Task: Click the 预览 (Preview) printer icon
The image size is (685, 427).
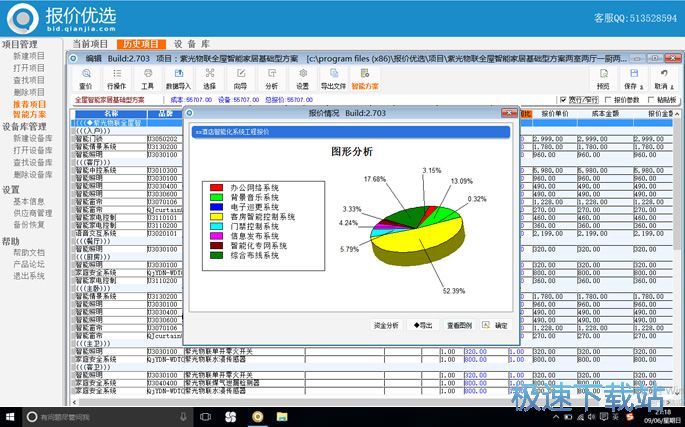Action: 602,78
